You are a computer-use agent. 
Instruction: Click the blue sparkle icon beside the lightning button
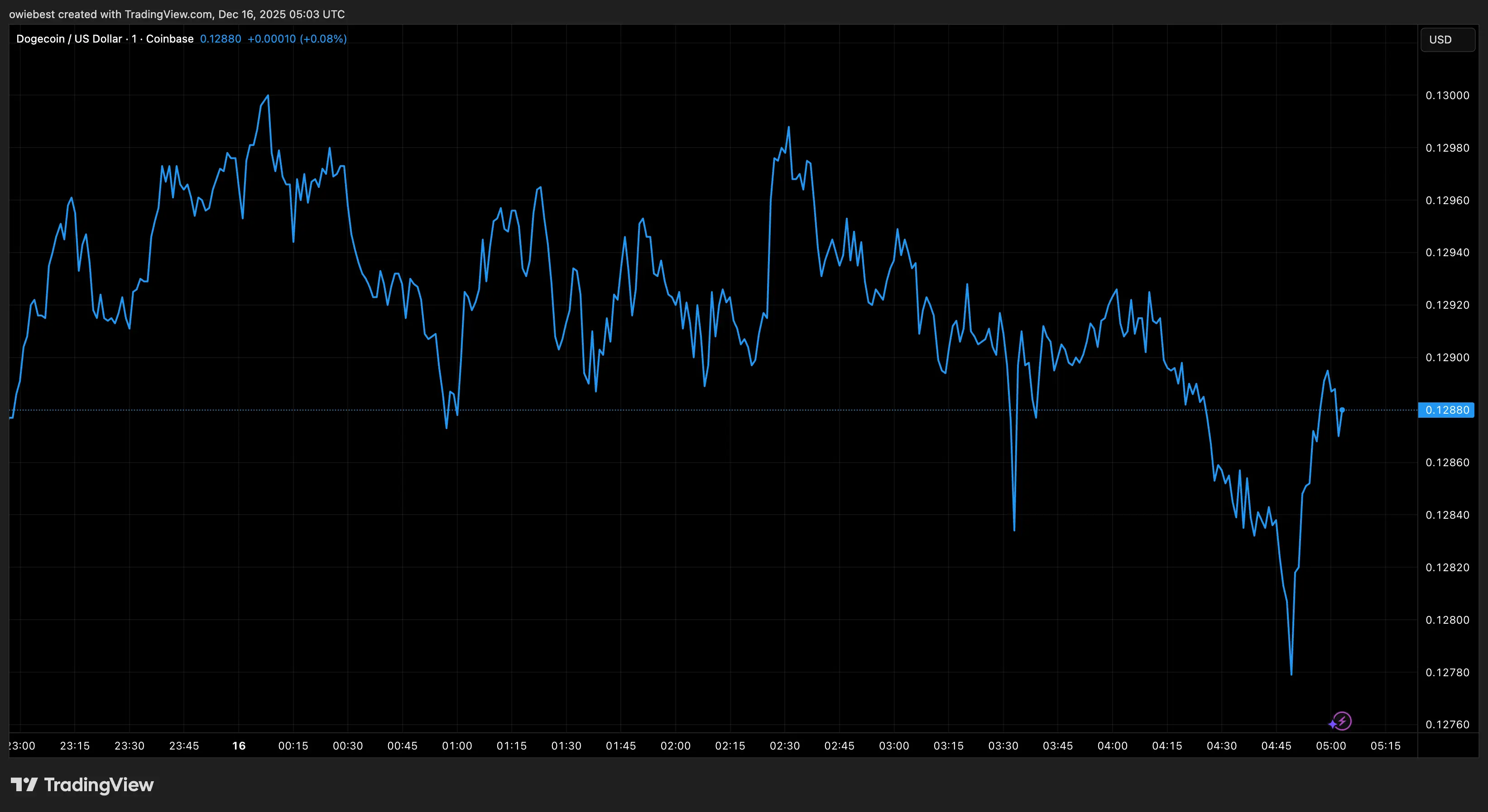point(1333,725)
